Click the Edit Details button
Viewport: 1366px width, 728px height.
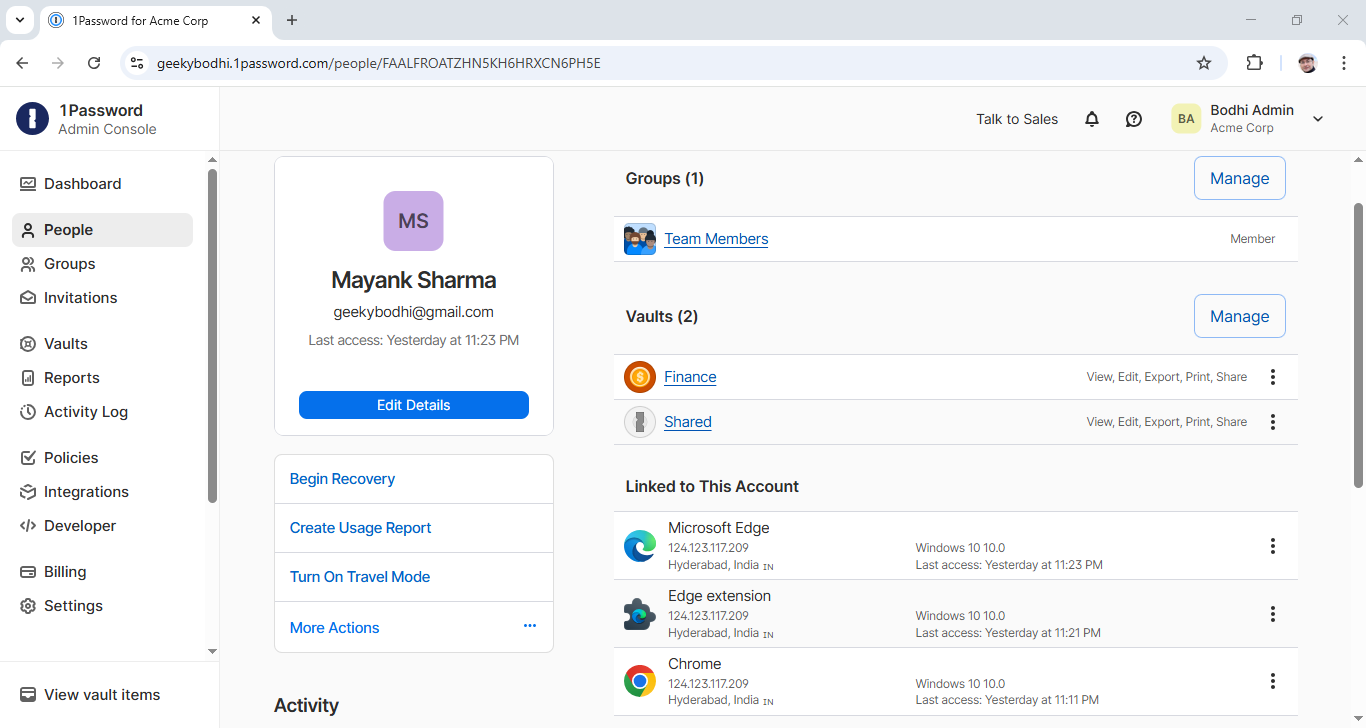tap(413, 405)
